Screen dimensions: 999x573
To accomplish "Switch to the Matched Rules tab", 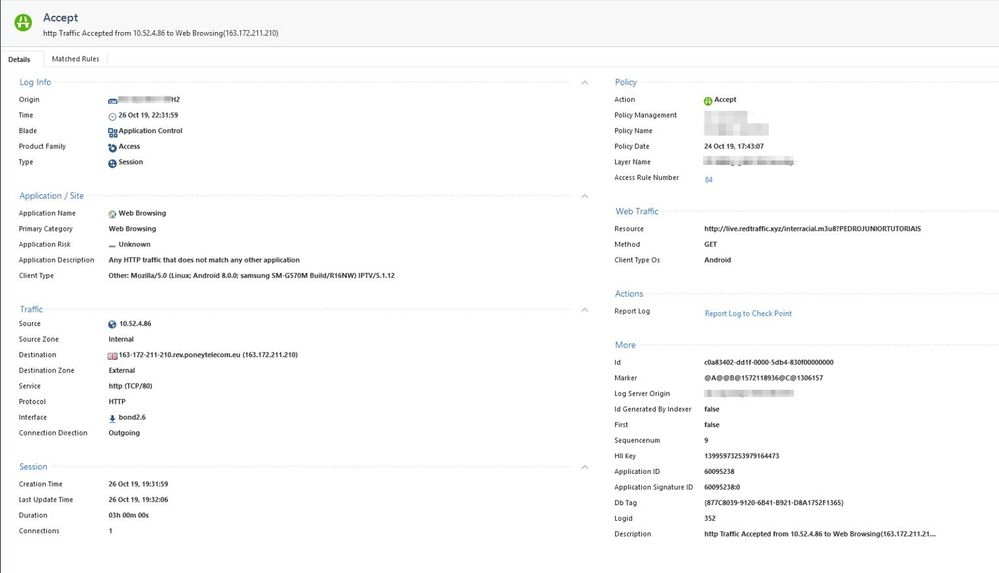I will click(75, 59).
